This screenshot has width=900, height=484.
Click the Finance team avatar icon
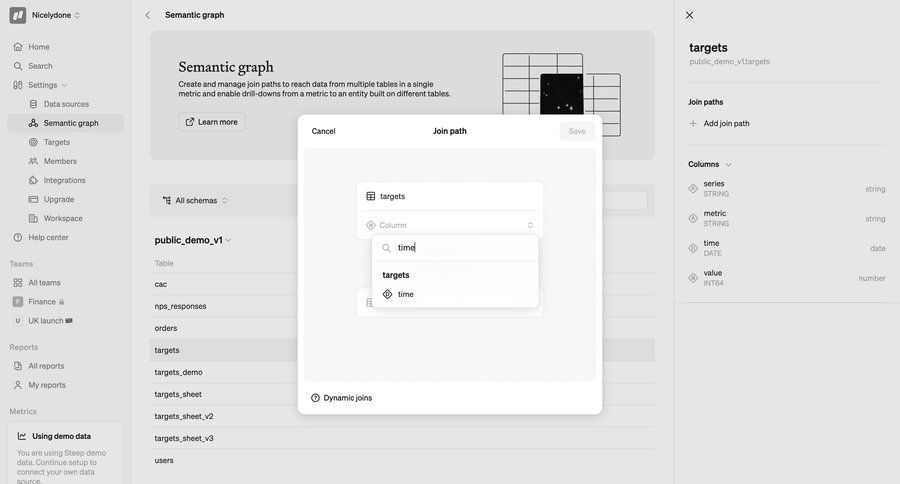click(18, 301)
